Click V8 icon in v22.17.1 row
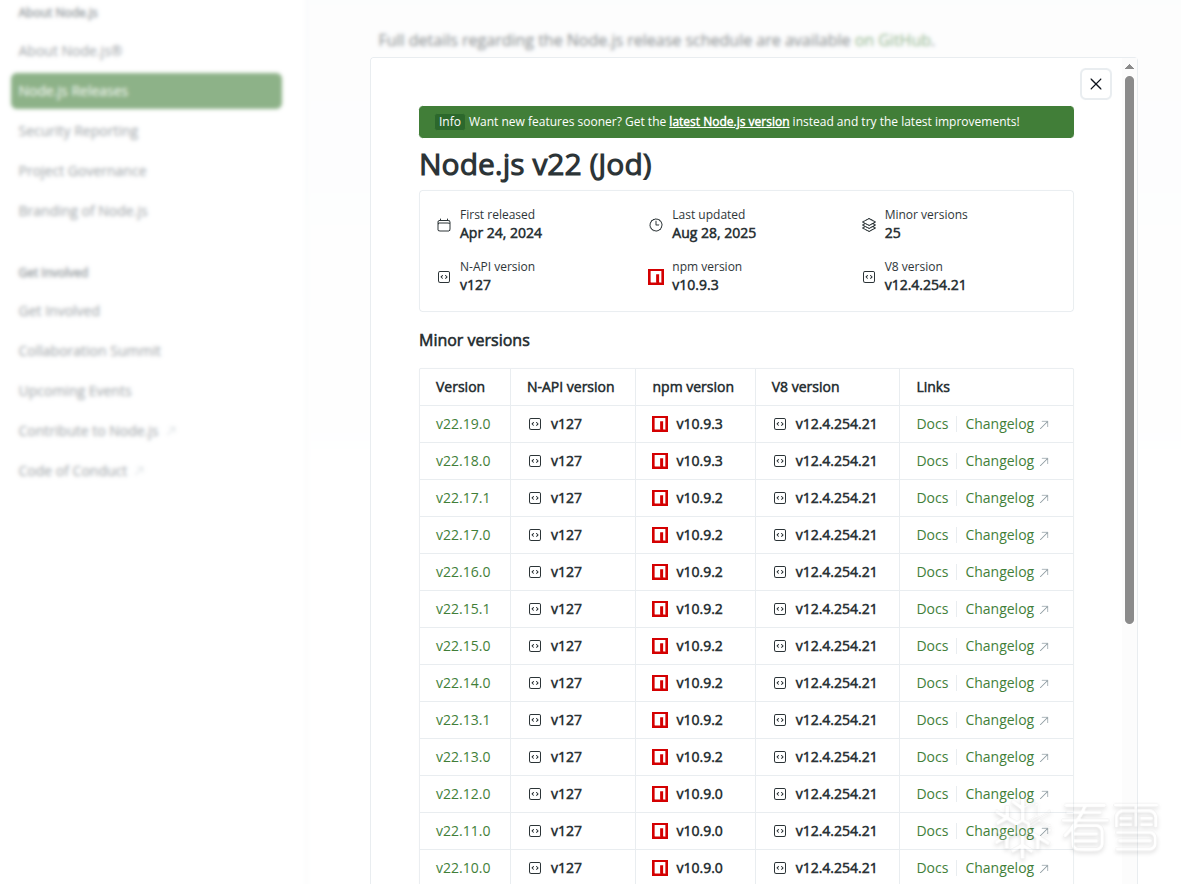The image size is (1181, 884). tap(780, 498)
